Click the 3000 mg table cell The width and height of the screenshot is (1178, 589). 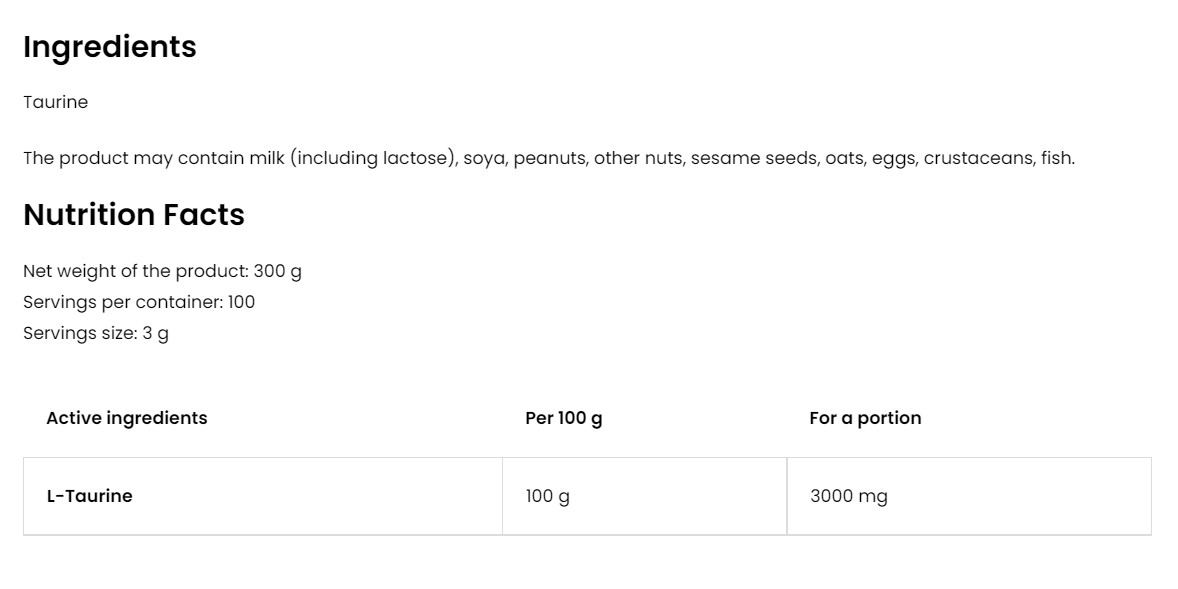click(x=848, y=496)
